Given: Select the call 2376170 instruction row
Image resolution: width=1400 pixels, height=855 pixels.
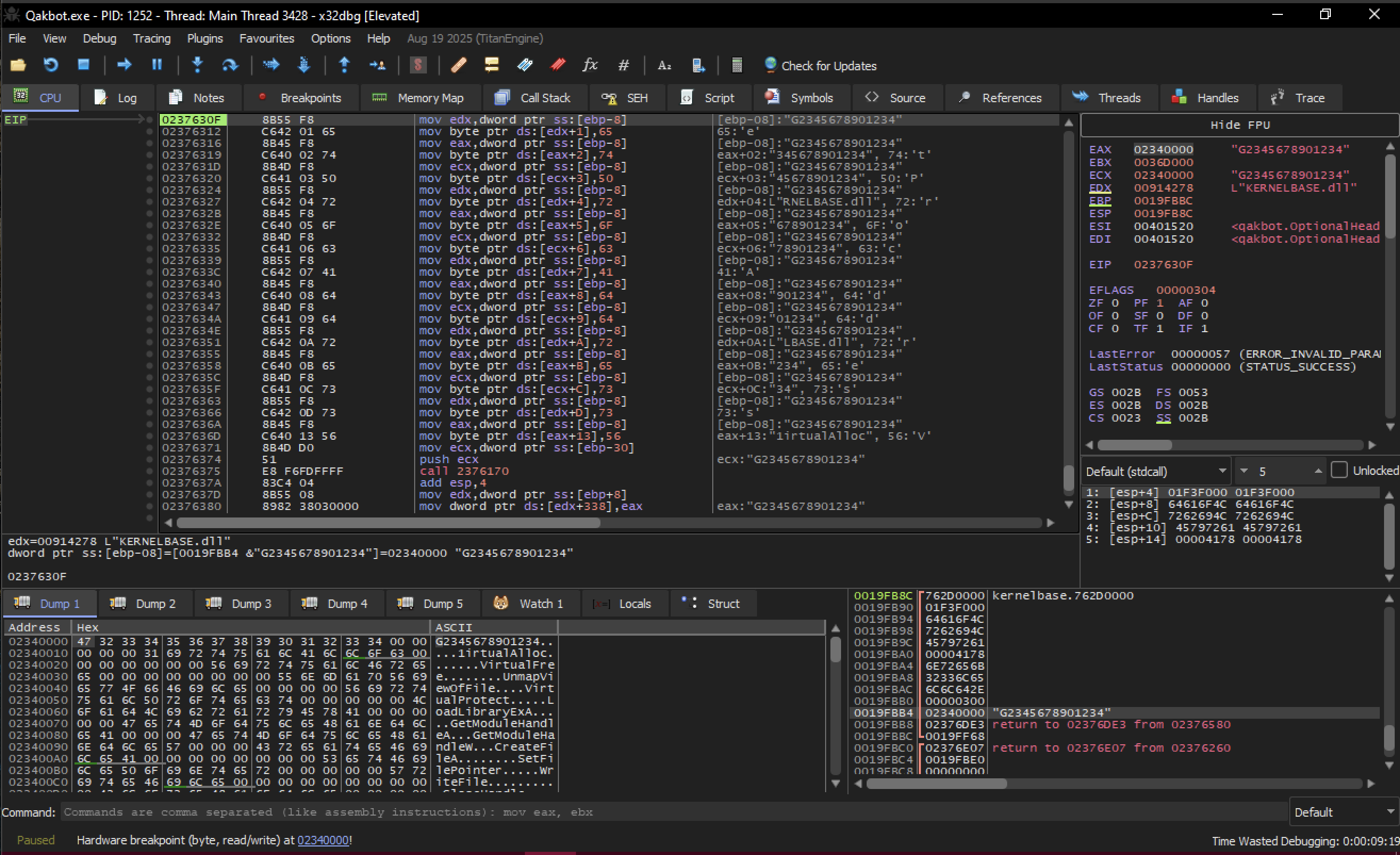Looking at the screenshot, I should [608, 471].
